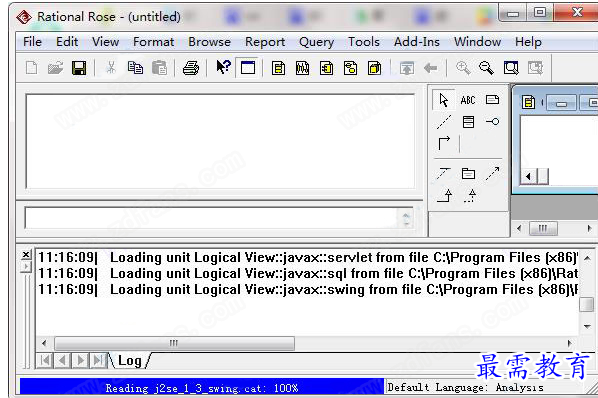
Task: Click the class diagram child window icon
Action: coord(529,102)
